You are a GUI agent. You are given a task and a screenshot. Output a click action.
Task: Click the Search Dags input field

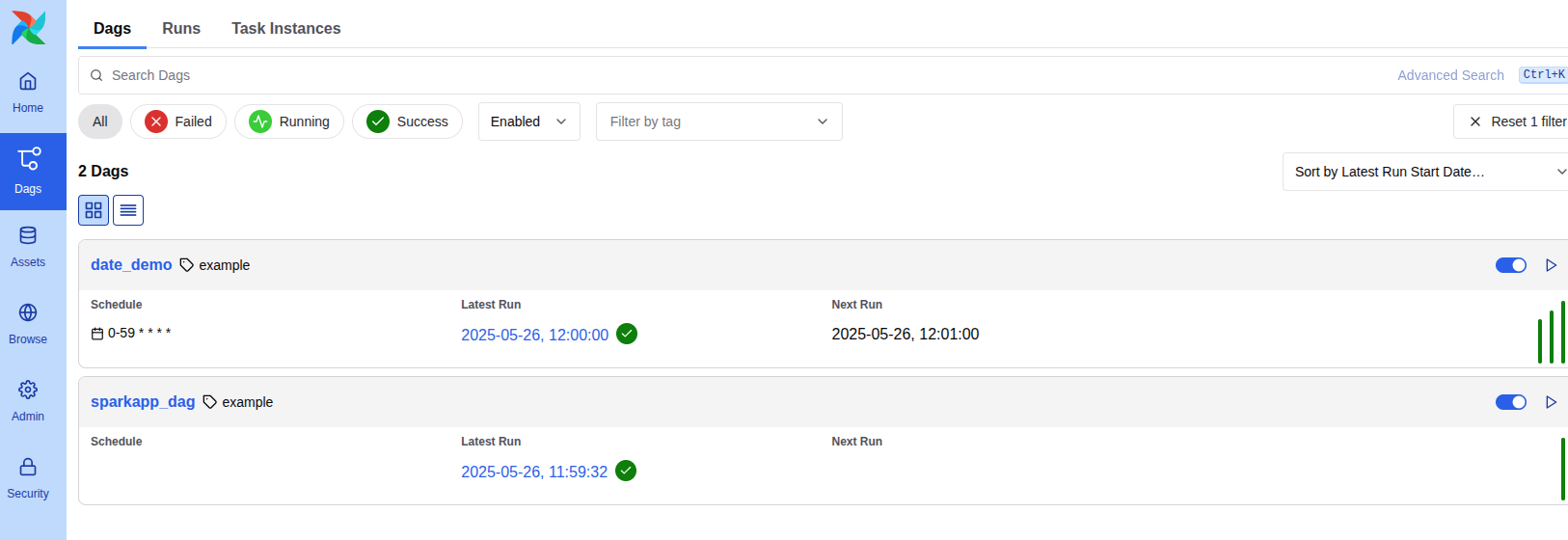(675, 75)
